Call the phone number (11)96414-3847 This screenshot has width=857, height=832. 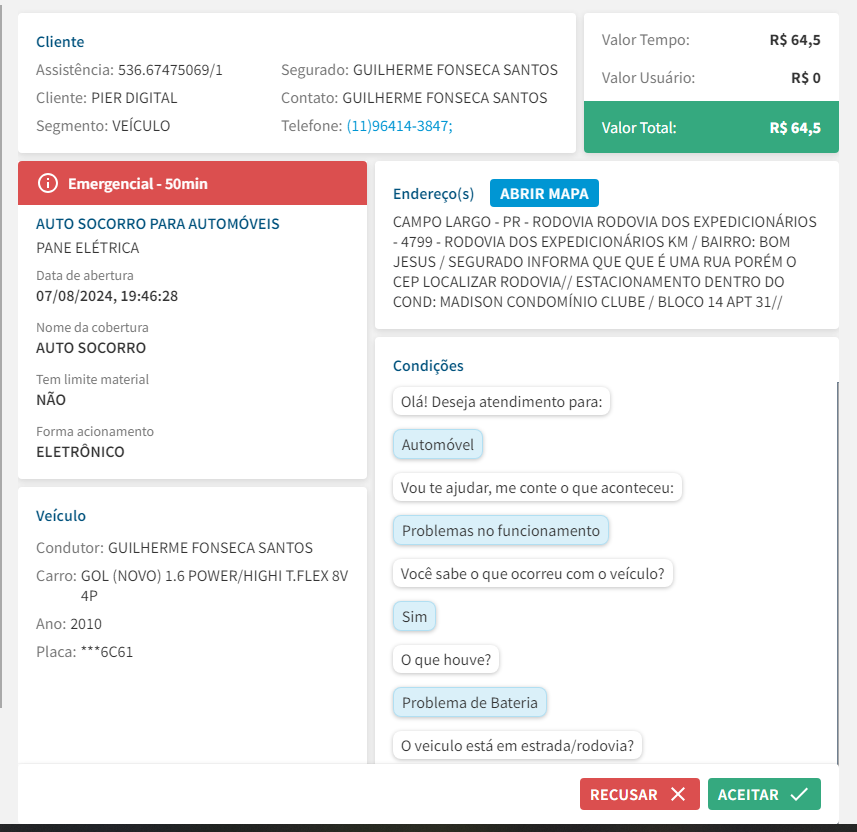pyautogui.click(x=399, y=126)
